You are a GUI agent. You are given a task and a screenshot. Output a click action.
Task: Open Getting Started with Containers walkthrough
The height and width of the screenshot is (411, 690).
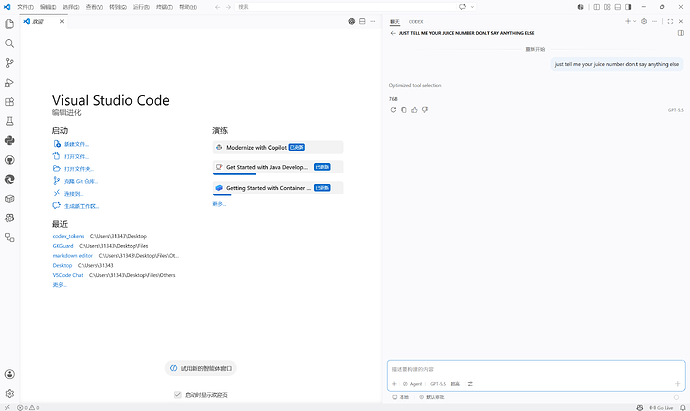click(x=278, y=188)
